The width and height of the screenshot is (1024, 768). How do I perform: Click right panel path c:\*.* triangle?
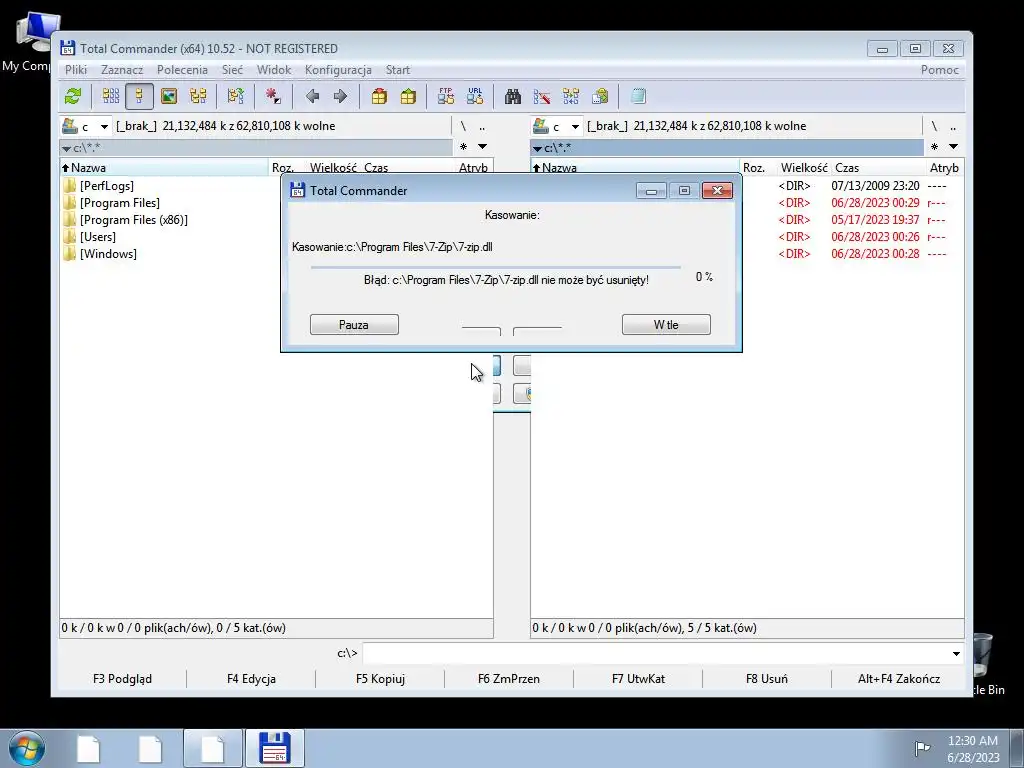tap(537, 149)
